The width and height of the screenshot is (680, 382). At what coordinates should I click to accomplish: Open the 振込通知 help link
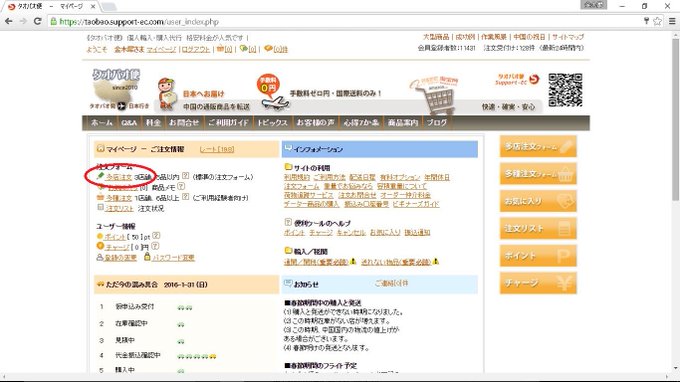click(417, 233)
